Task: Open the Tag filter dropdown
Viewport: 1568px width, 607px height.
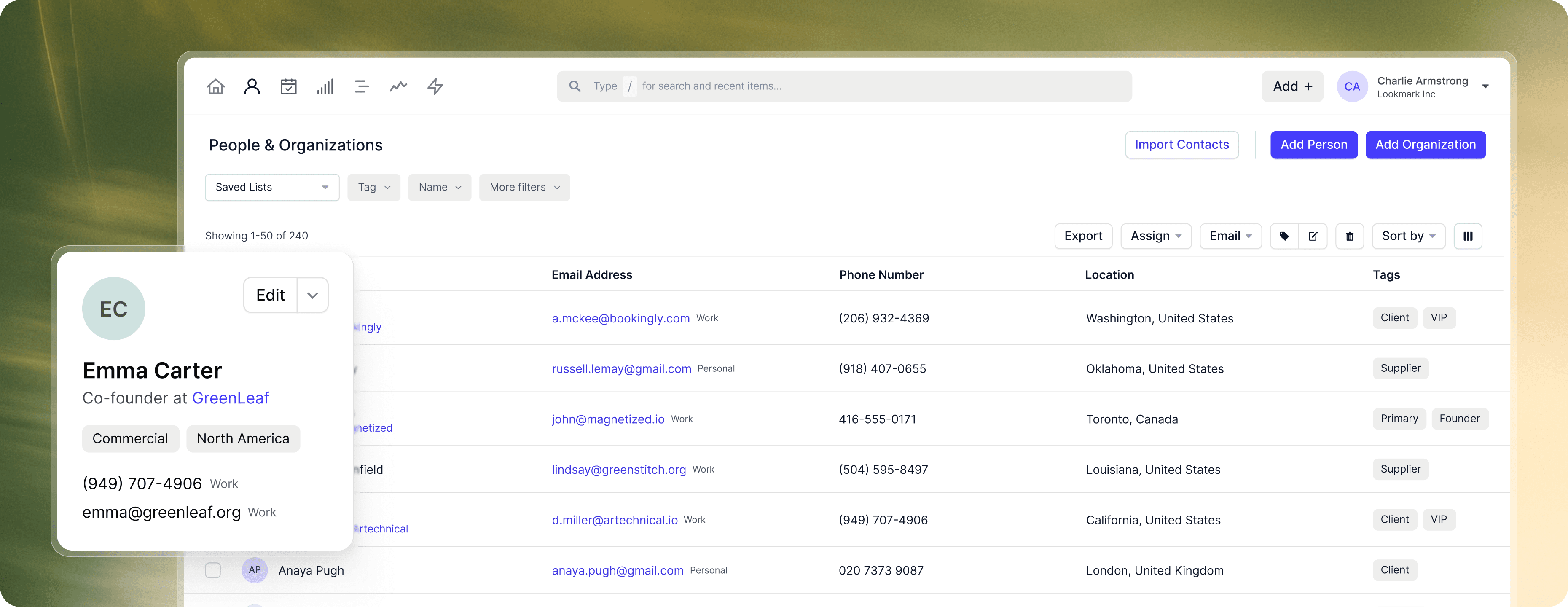Action: [x=374, y=188]
